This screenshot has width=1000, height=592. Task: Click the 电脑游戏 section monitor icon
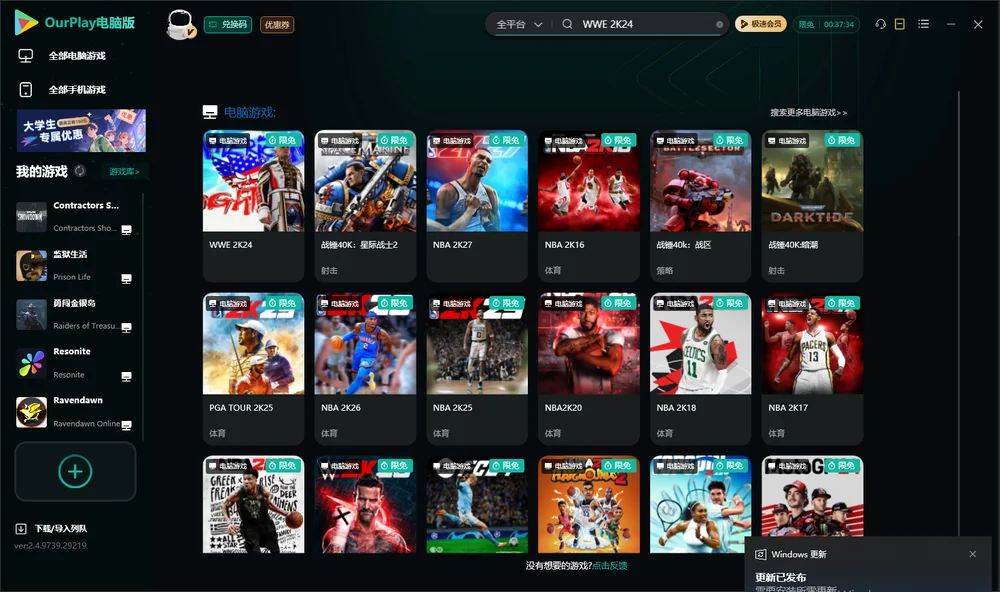coord(210,112)
